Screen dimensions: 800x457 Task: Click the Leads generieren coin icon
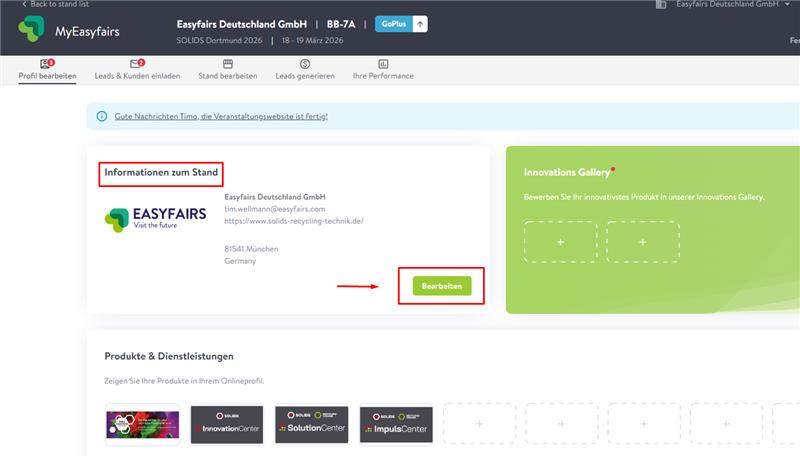[305, 64]
